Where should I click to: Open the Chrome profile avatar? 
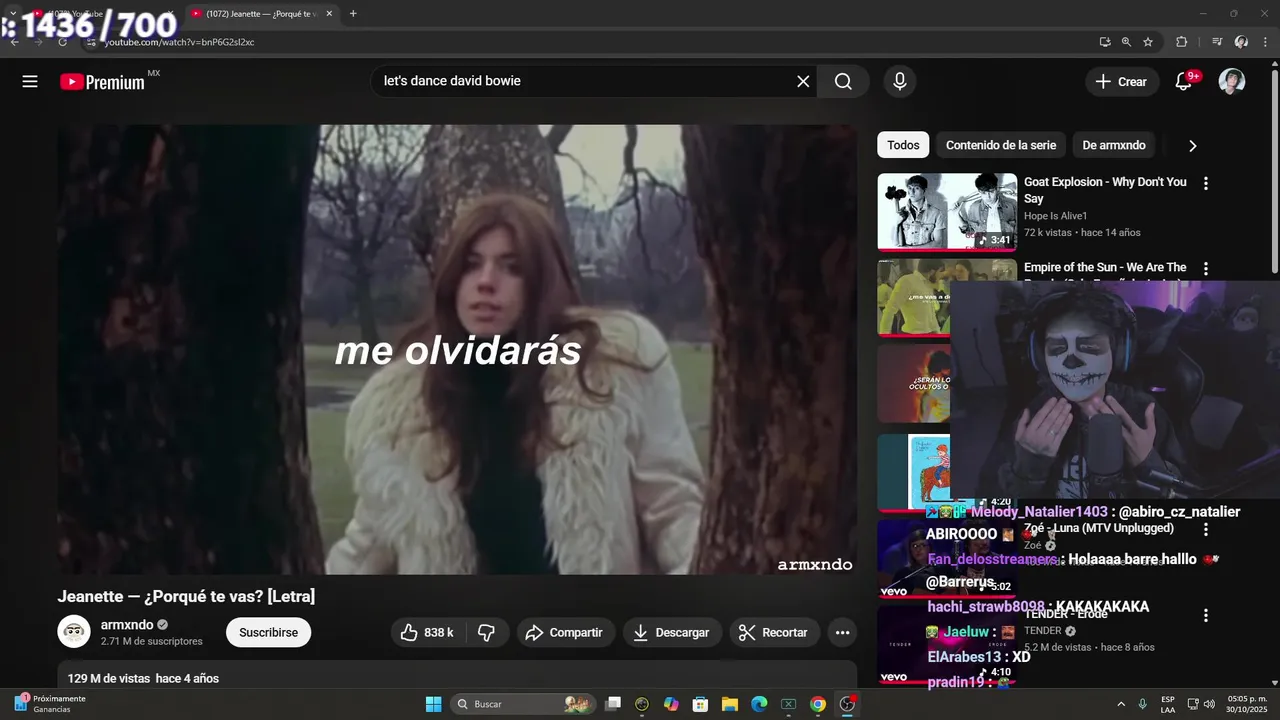[x=1241, y=42]
